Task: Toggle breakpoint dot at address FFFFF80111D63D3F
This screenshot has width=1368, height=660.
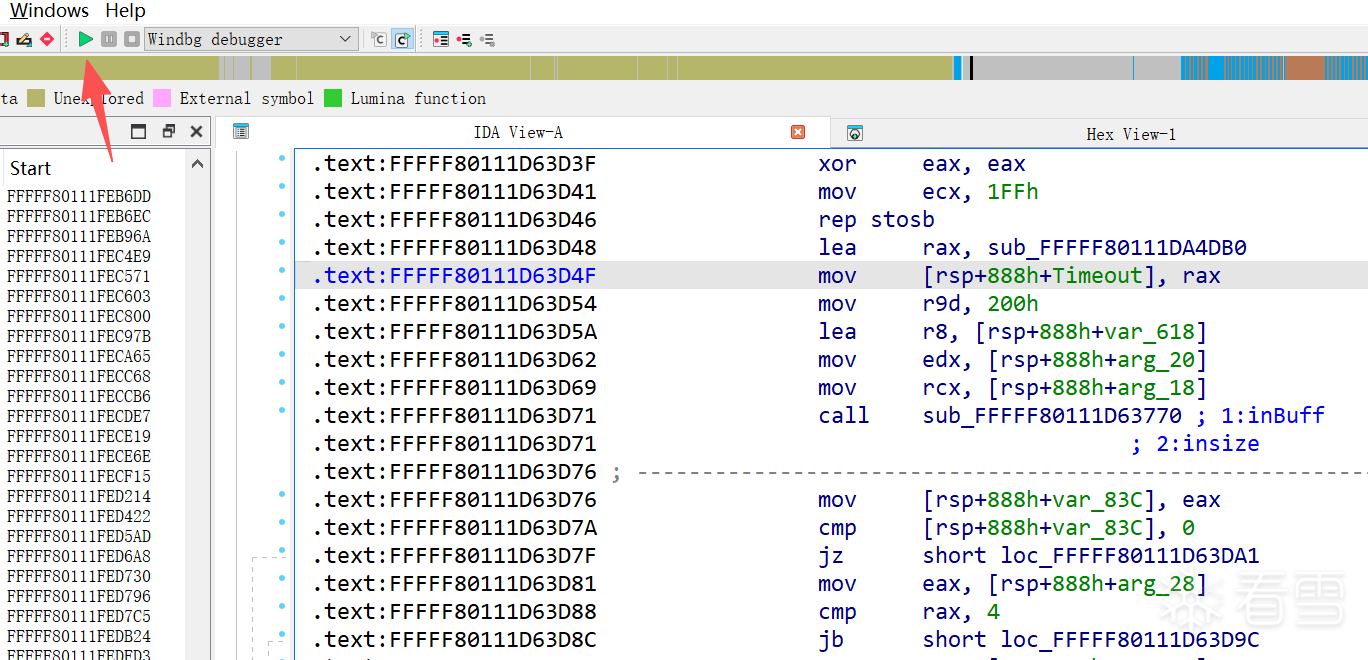Action: point(282,159)
